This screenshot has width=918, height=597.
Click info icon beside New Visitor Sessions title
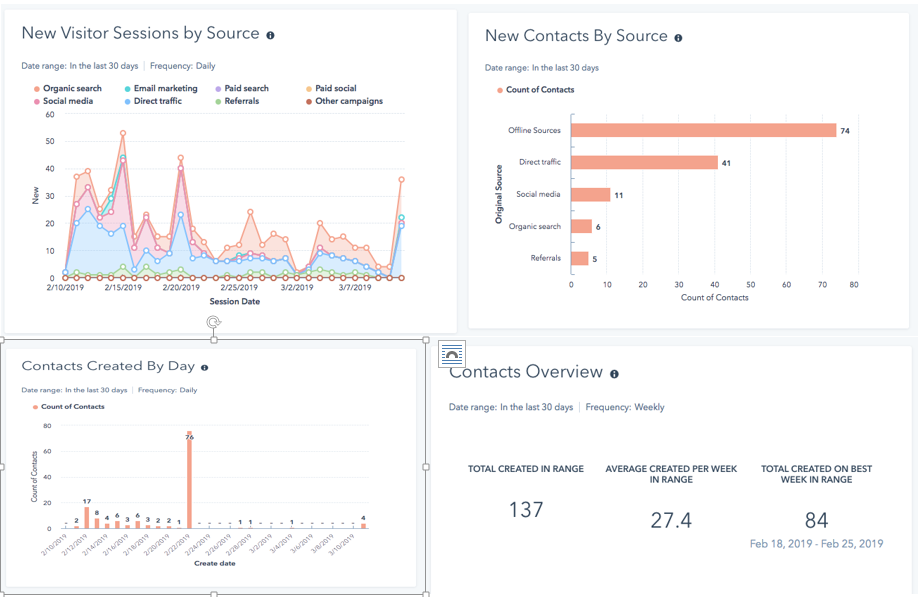tap(270, 35)
